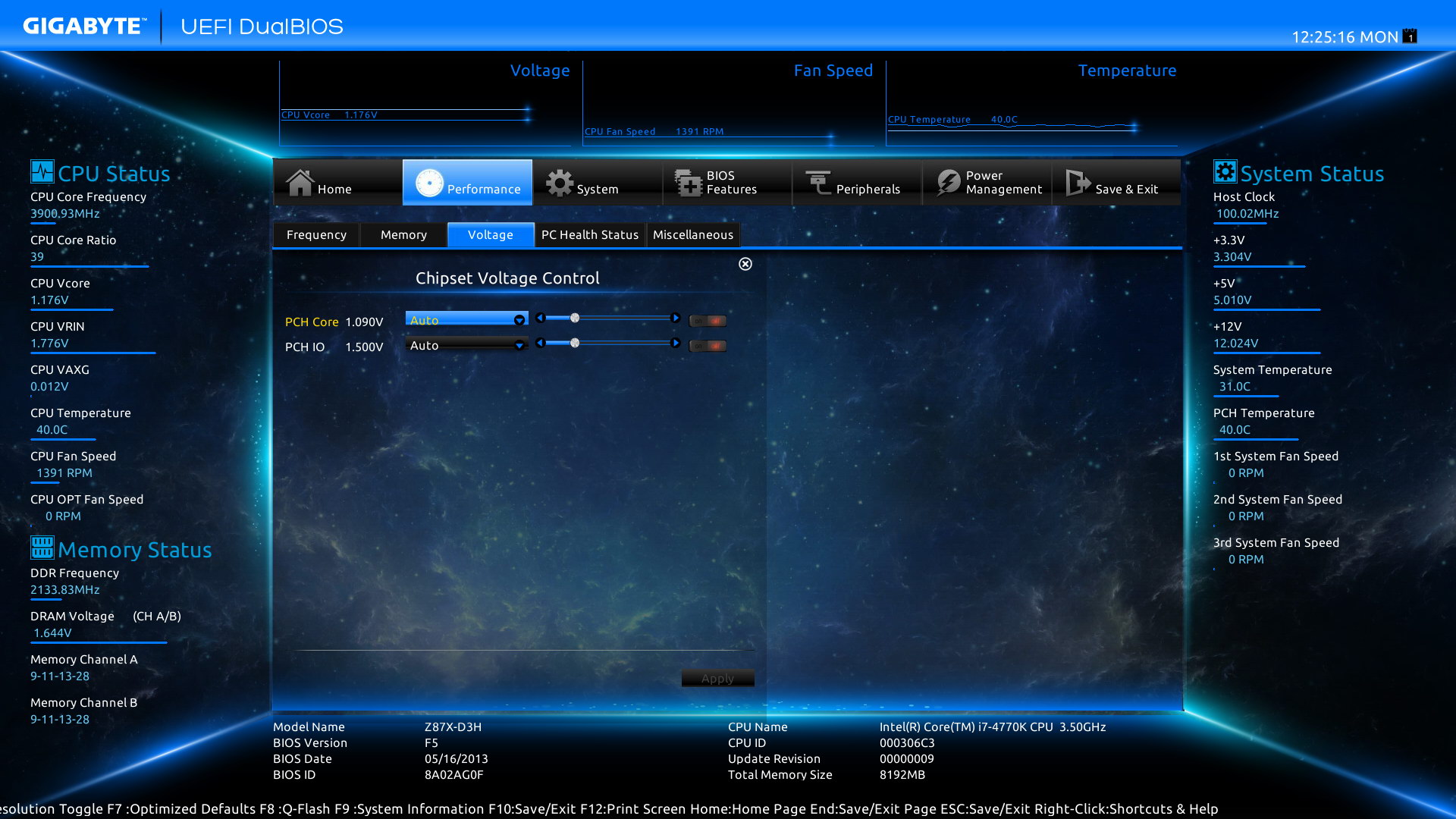This screenshot has height=819, width=1456.
Task: Close the Chipset Voltage Control panel
Action: 745,264
